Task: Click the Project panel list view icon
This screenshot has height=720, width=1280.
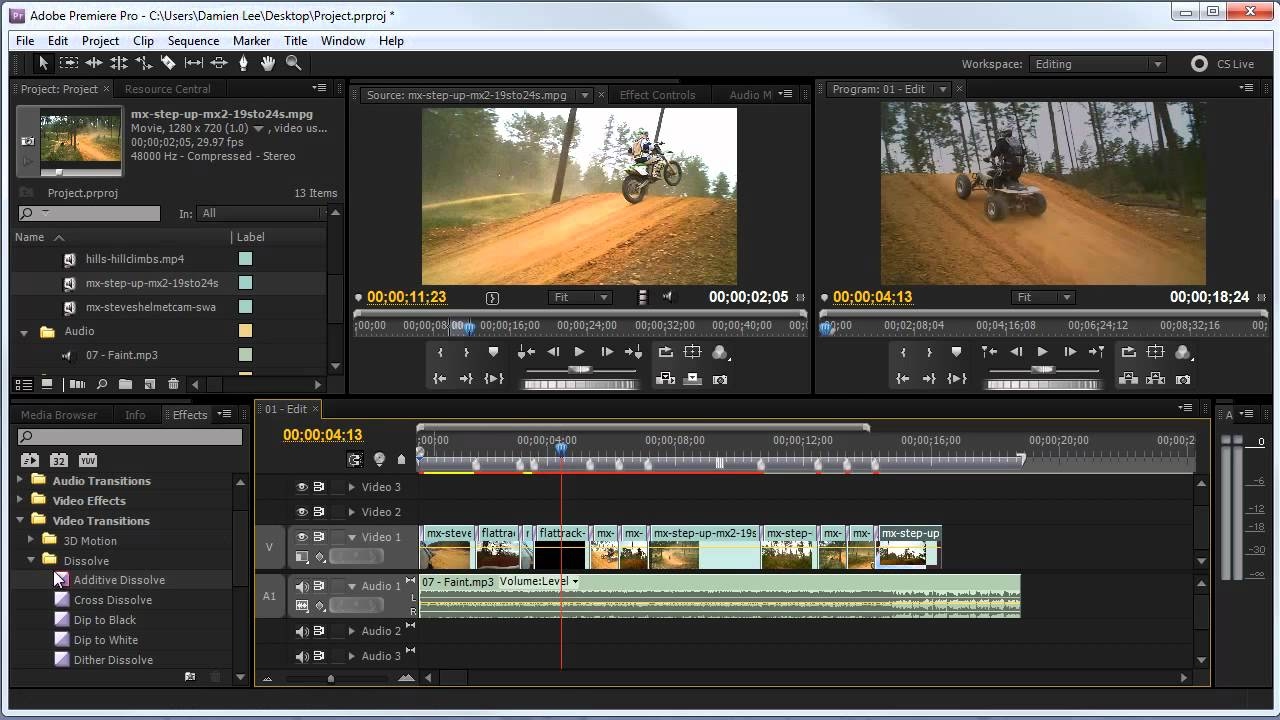Action: coord(22,384)
